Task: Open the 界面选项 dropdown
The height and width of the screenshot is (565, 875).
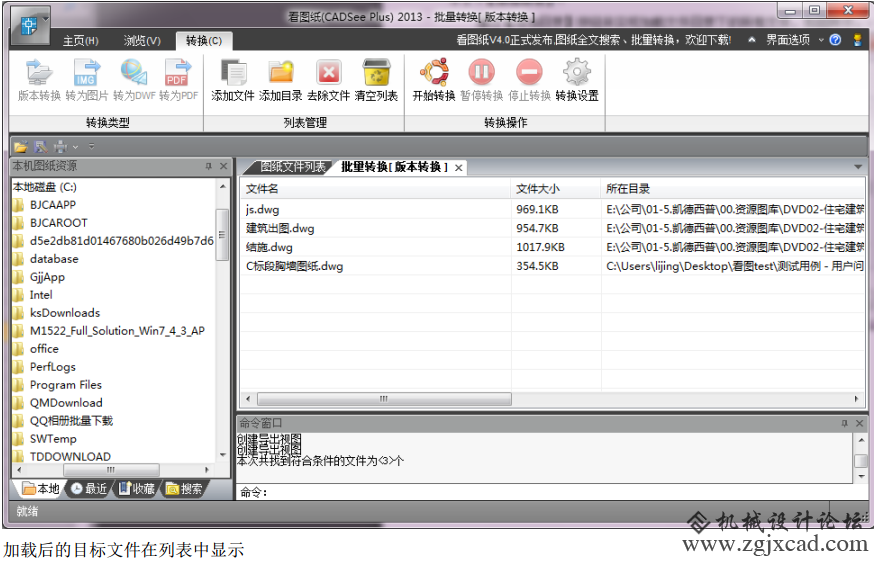Action: (x=794, y=40)
